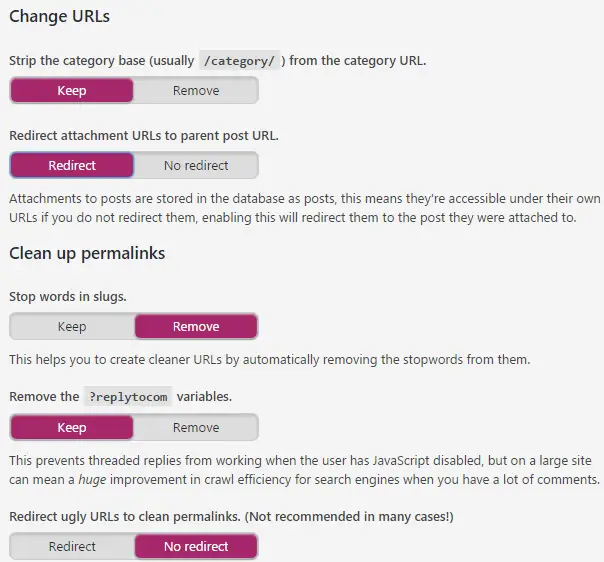The image size is (604, 562).
Task: Click the "Clean up permalinks" section heading
Action: tap(87, 253)
